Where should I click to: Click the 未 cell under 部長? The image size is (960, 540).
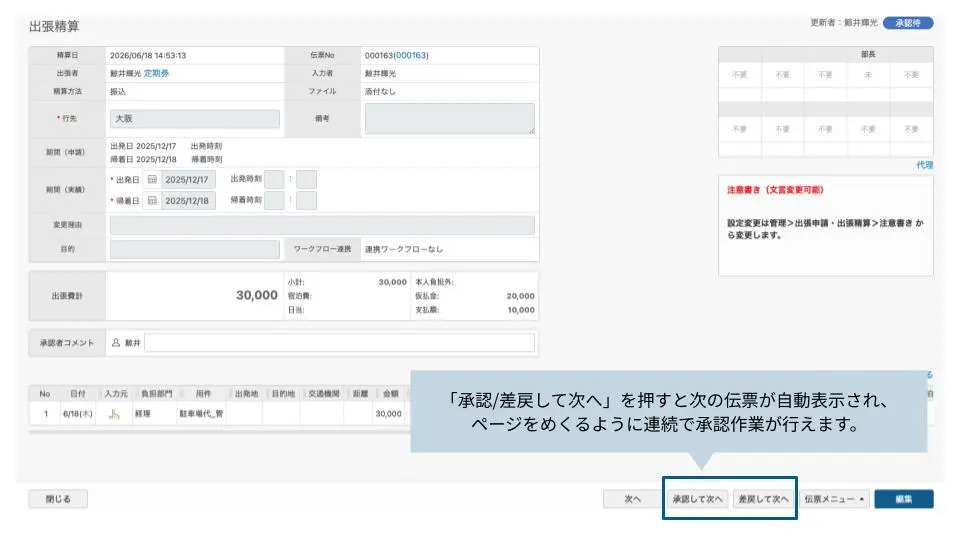coord(868,75)
